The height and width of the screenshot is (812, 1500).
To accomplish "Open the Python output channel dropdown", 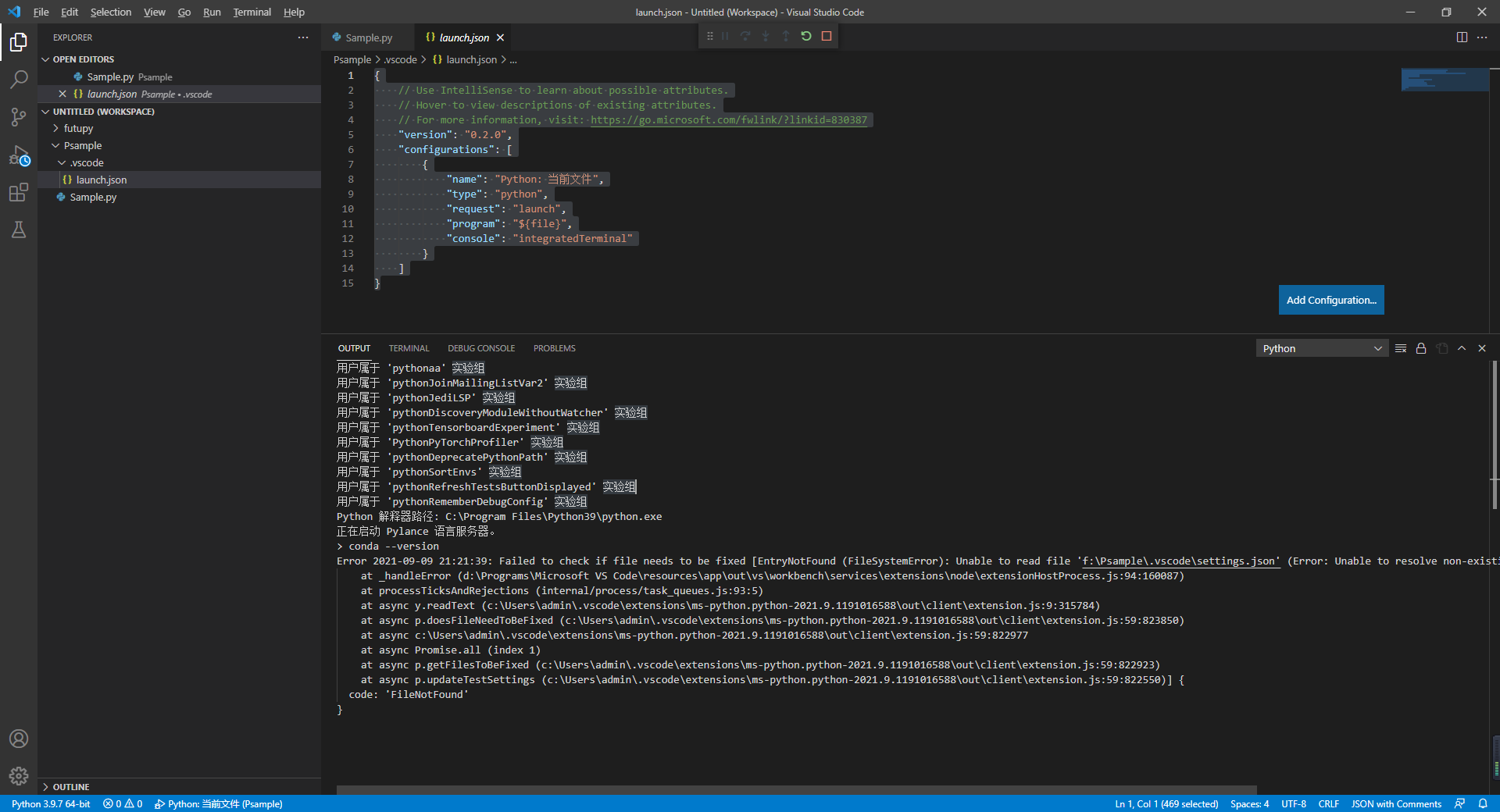I will click(x=1321, y=348).
